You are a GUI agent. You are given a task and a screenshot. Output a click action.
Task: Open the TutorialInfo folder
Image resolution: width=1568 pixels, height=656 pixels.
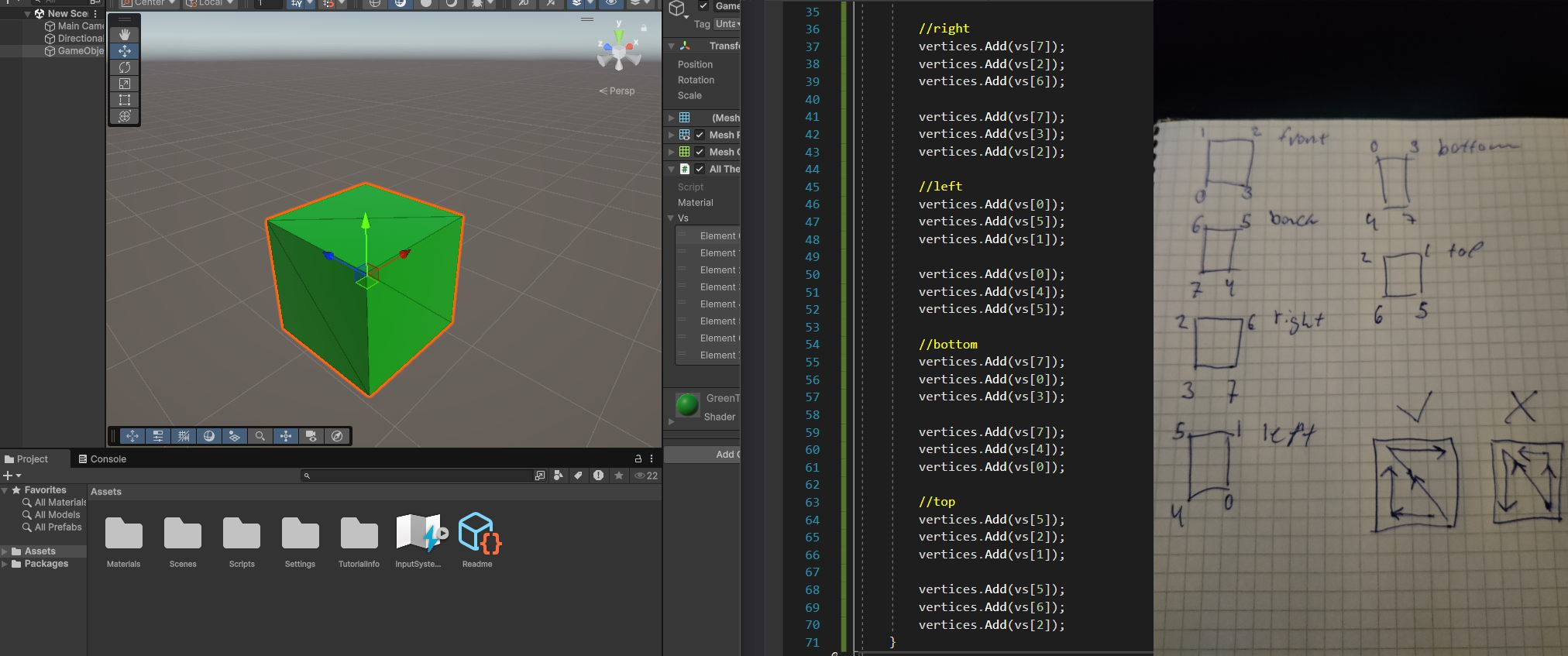tap(359, 542)
